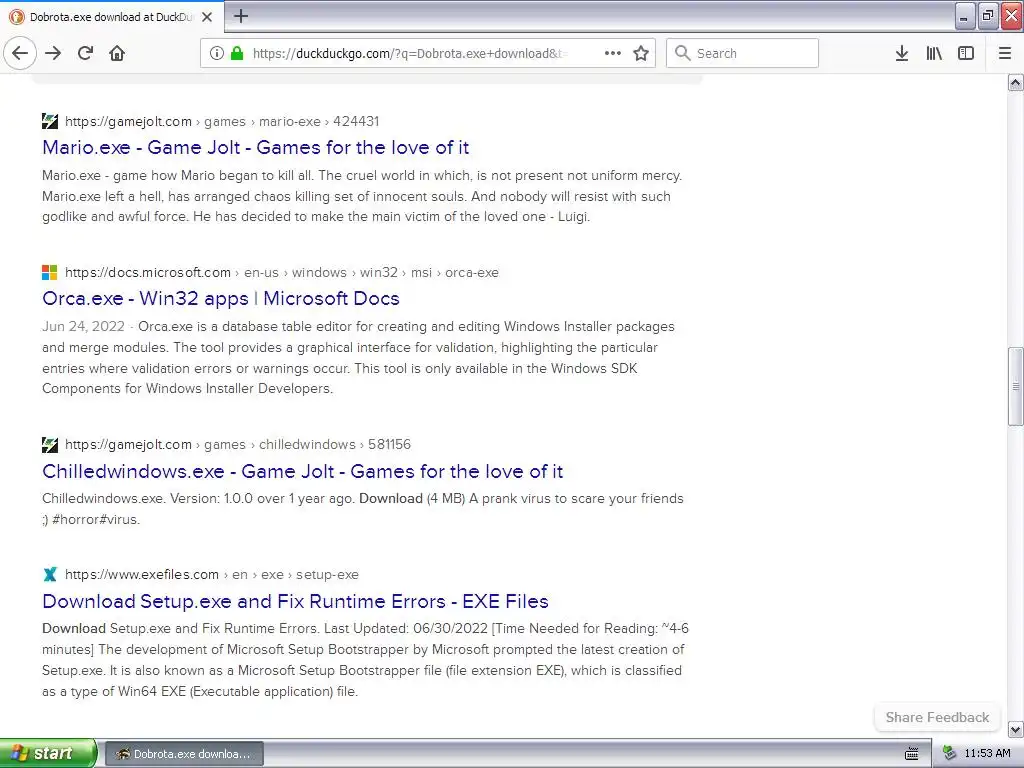Click 'Last Updated: 06/30/2022' snippet text
Screen dimensions: 1024x768
point(406,628)
